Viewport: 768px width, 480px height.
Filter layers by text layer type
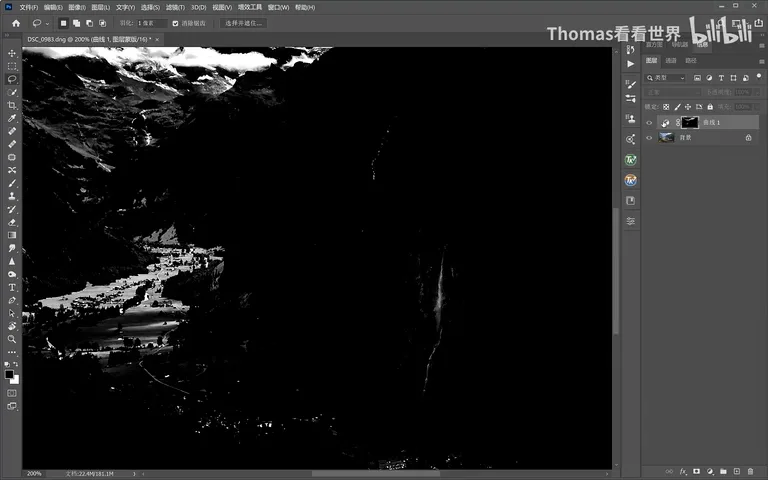pyautogui.click(x=721, y=78)
